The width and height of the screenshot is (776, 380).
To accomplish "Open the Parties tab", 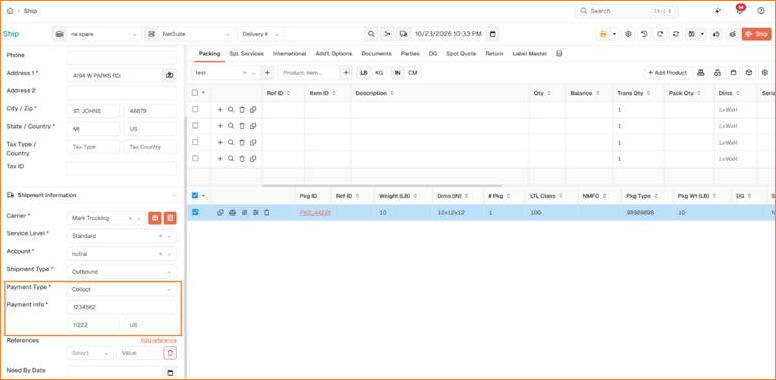I will pyautogui.click(x=410, y=53).
